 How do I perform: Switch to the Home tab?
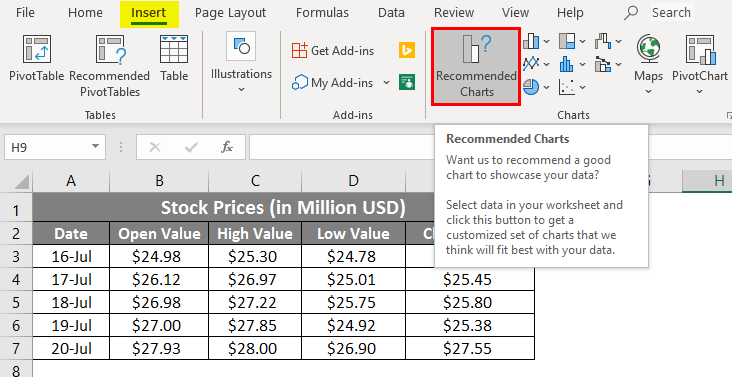(85, 13)
